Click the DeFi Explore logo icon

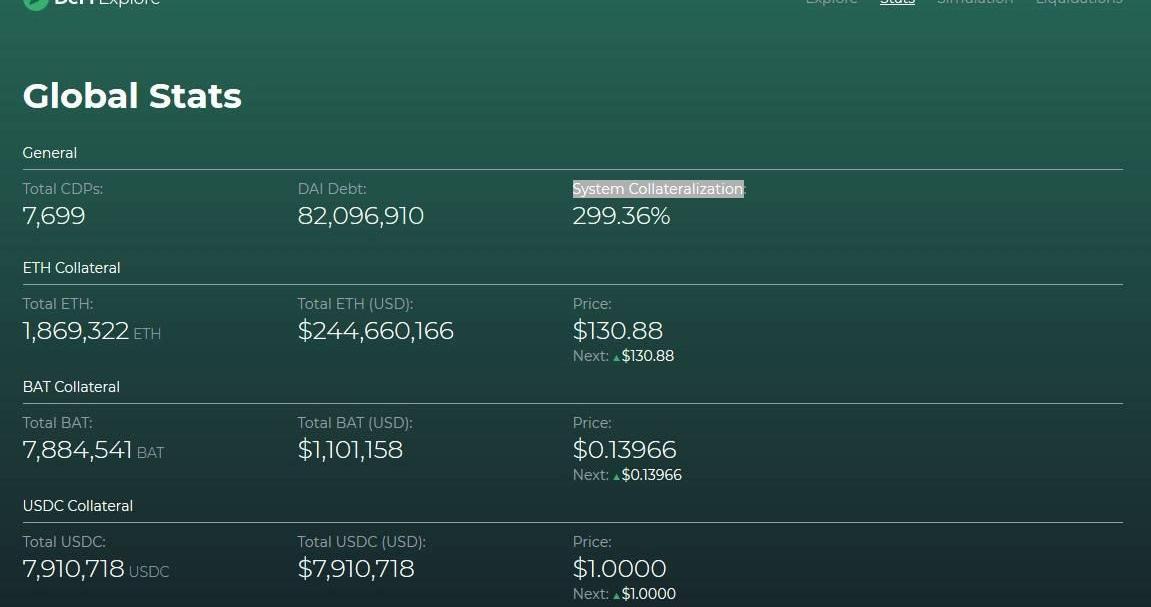[36, 3]
